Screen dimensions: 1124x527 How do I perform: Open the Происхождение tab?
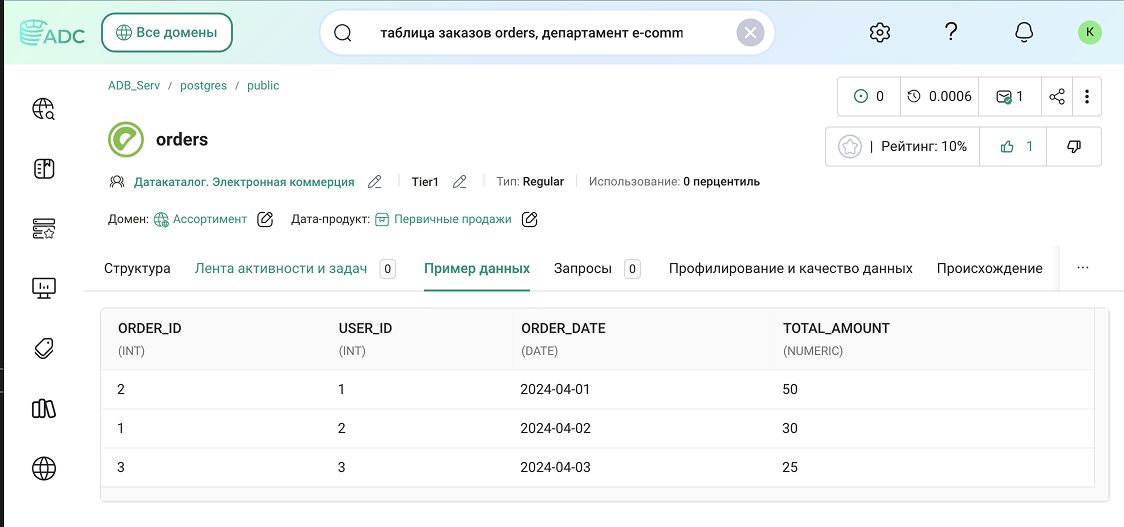pos(989,269)
